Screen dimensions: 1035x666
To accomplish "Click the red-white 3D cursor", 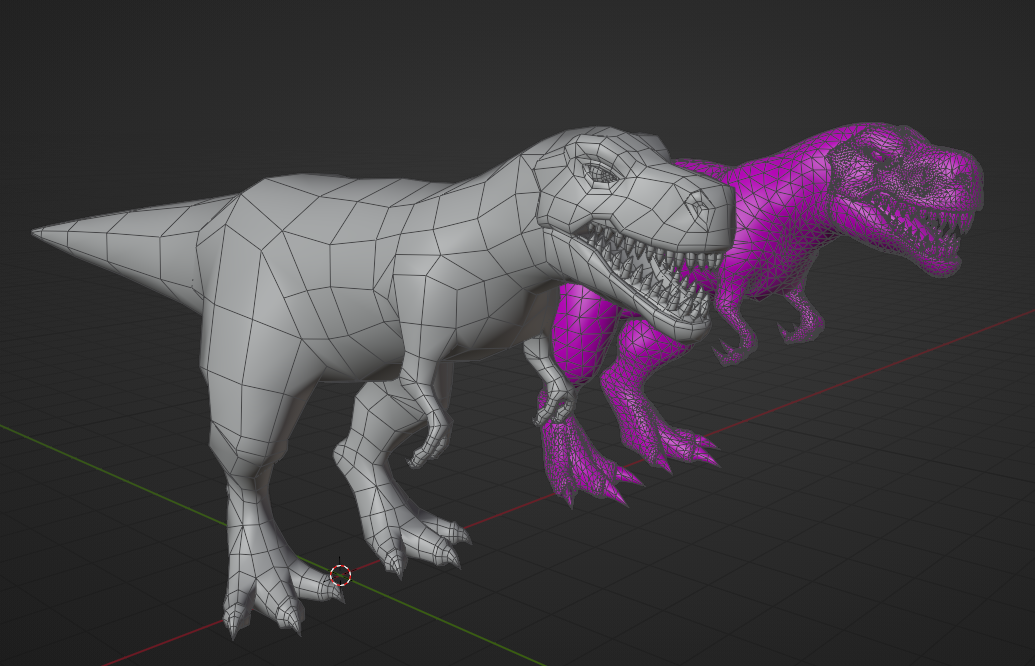I will (340, 575).
